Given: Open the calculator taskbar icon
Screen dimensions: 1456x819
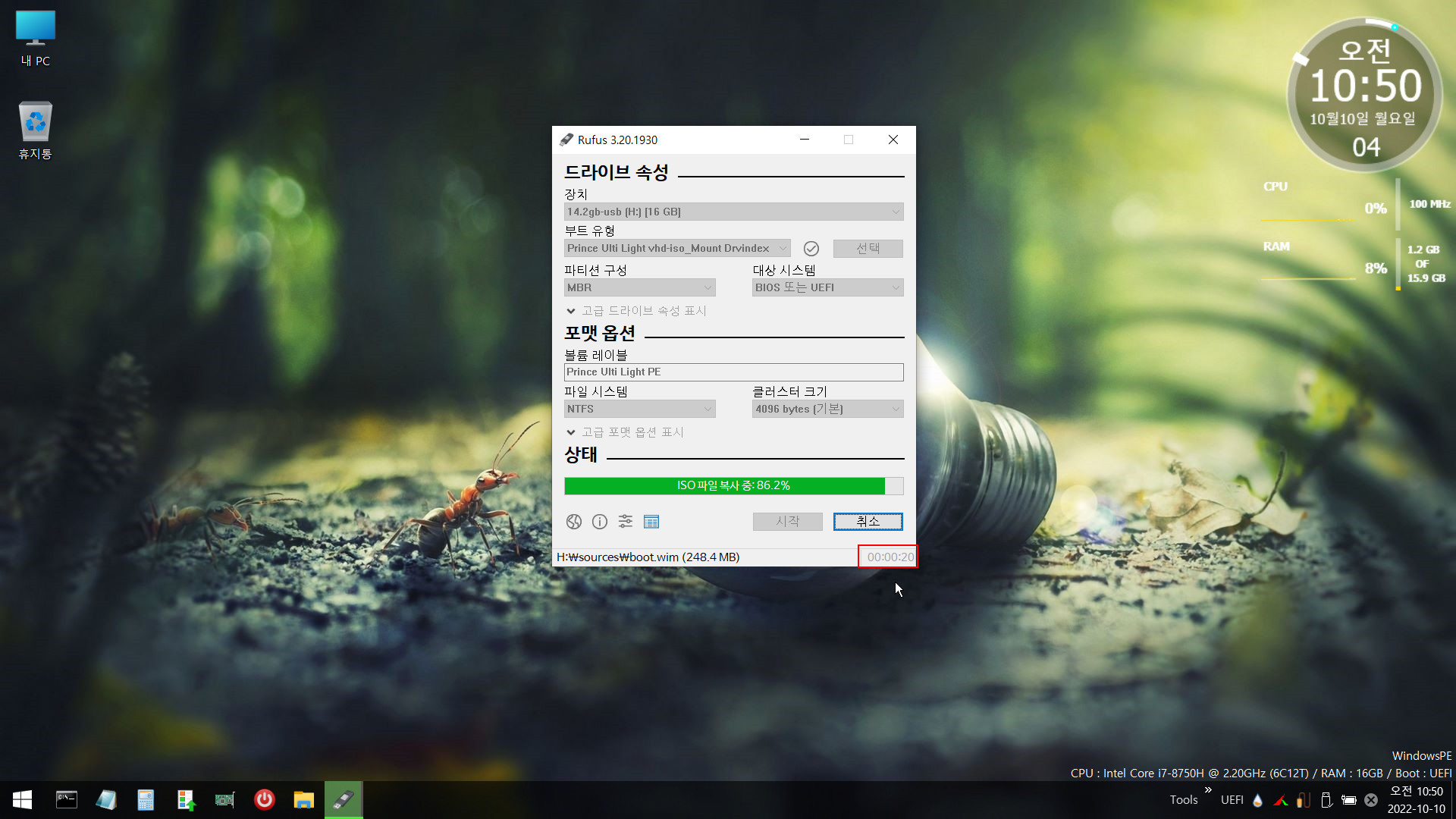Looking at the screenshot, I should tap(146, 800).
